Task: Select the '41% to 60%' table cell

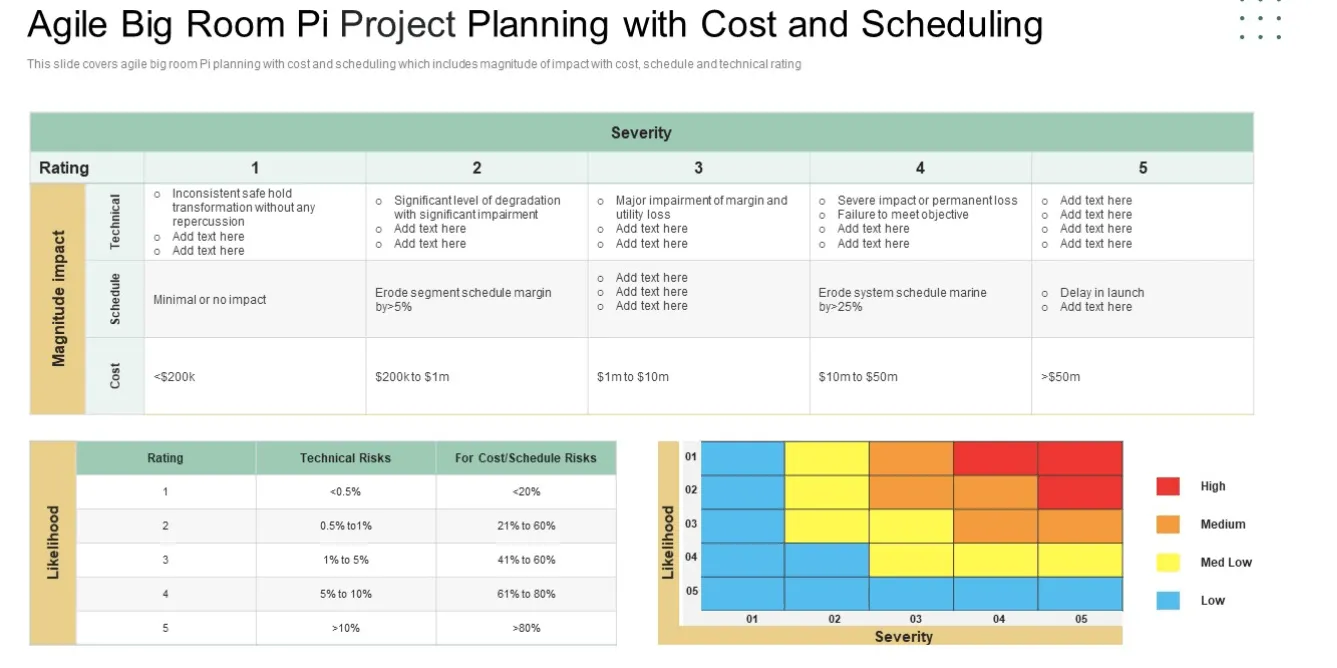Action: pos(526,560)
